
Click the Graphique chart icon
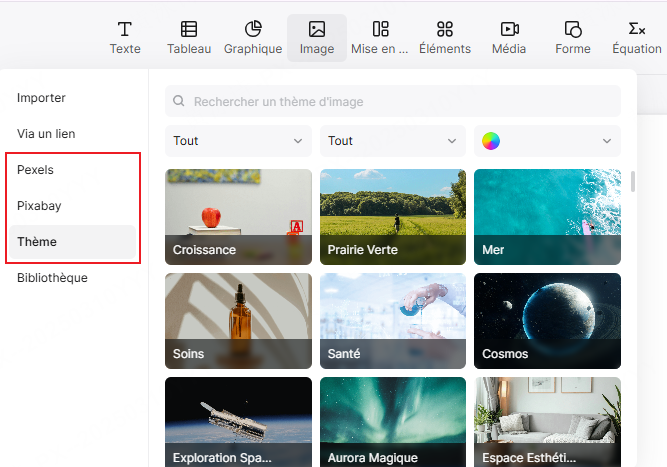pyautogui.click(x=253, y=30)
